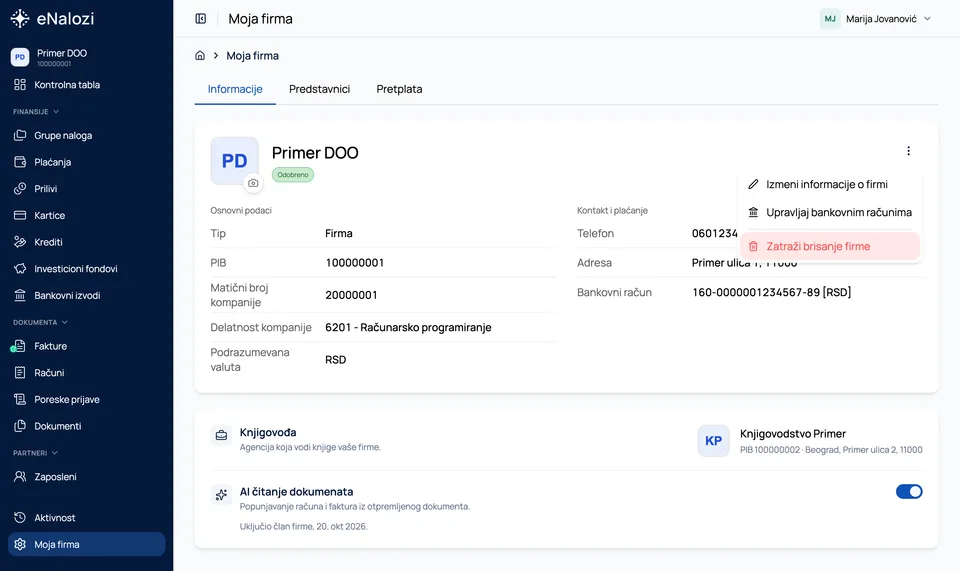Viewport: 960px width, 571px height.
Task: Select Izmeni informacije o firmi menu item
Action: click(x=830, y=184)
